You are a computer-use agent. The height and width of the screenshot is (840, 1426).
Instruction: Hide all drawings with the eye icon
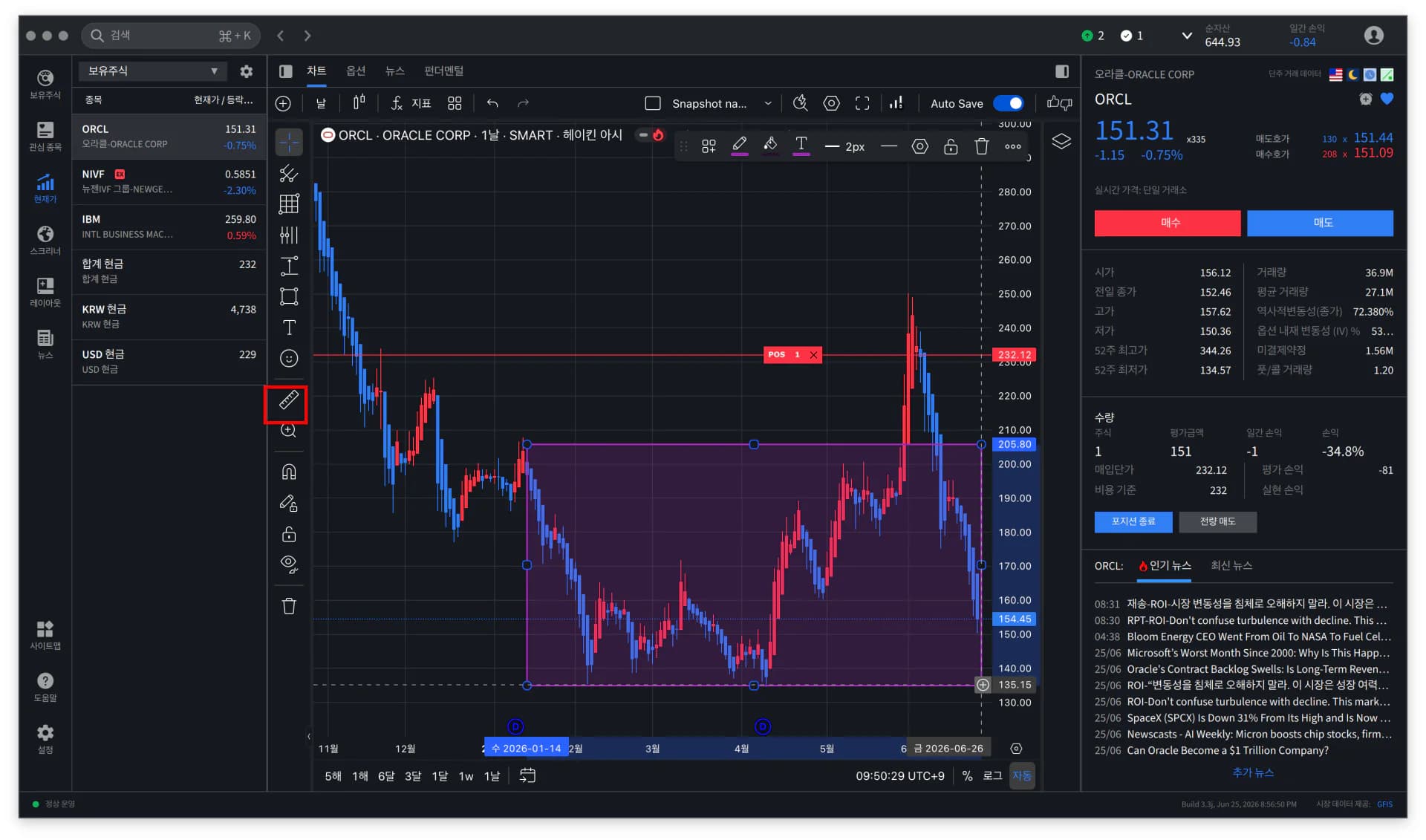coord(289,564)
